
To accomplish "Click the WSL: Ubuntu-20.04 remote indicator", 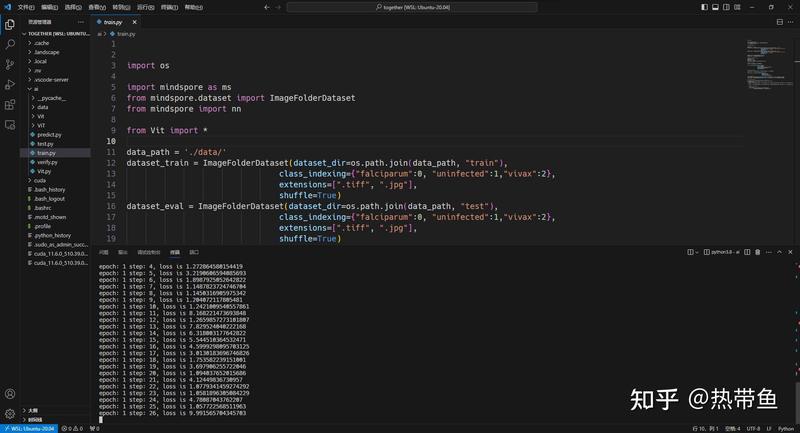I will [28, 428].
